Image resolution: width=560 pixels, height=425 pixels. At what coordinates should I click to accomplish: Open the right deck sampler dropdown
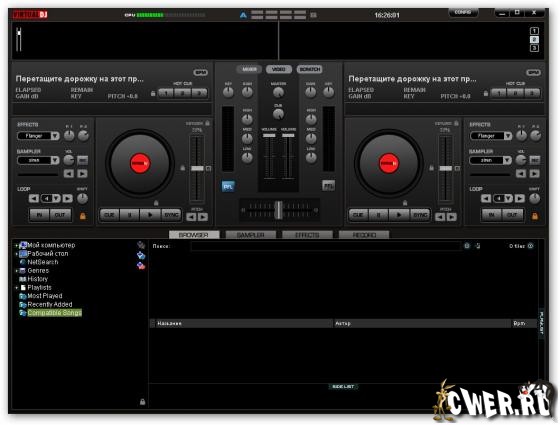pos(491,160)
